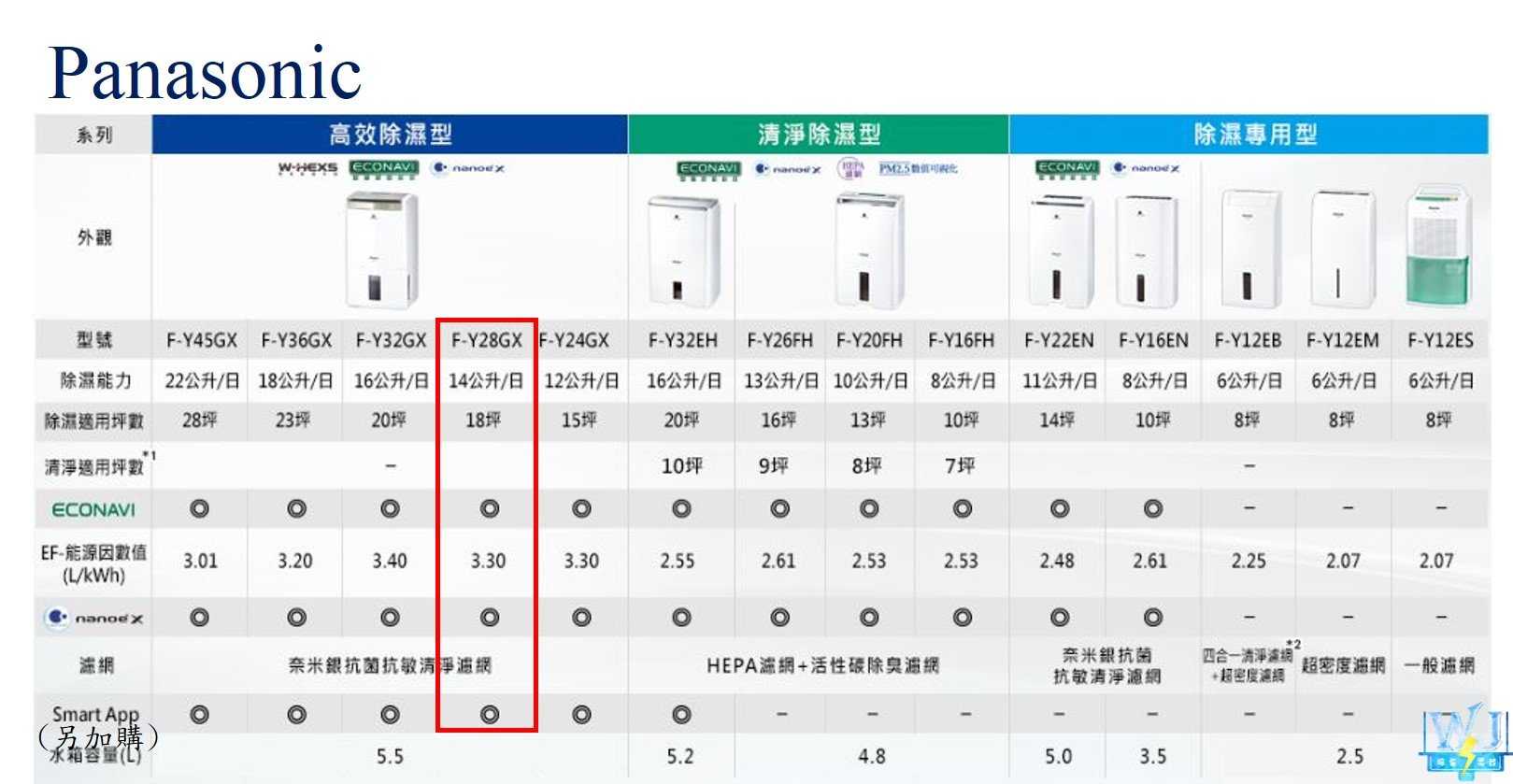
Task: Click model name F-Y24GX
Action: pos(574,341)
